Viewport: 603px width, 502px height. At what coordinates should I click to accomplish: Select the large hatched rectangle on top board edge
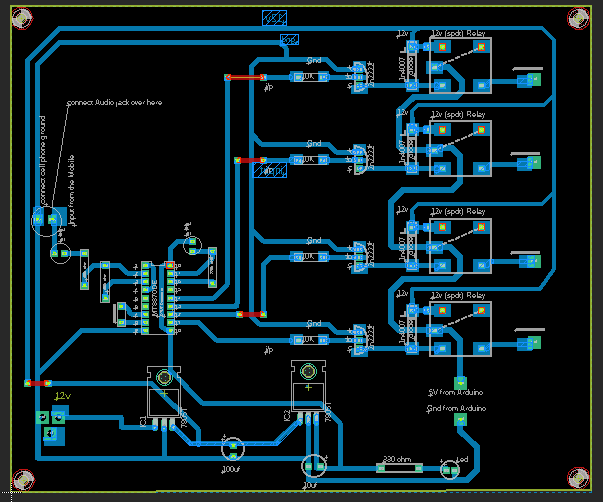pyautogui.click(x=274, y=18)
